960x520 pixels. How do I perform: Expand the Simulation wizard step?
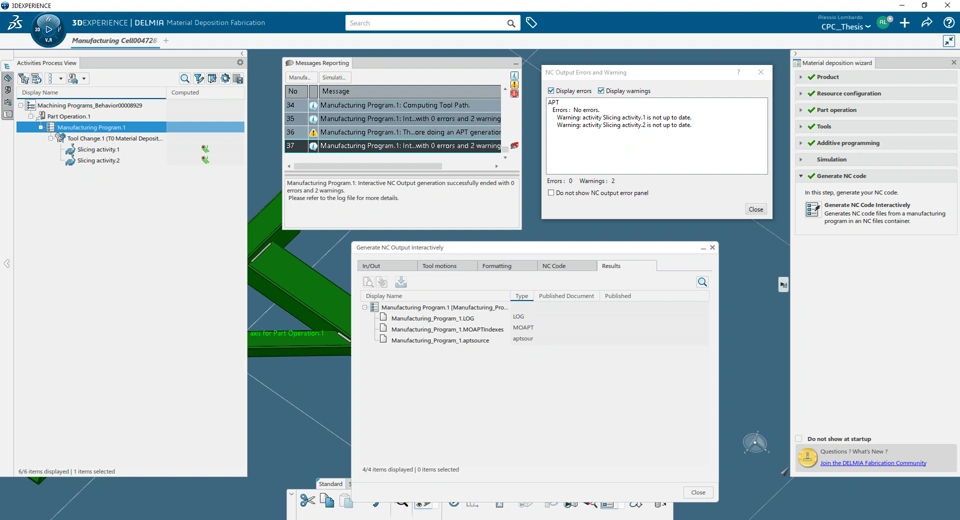click(801, 159)
